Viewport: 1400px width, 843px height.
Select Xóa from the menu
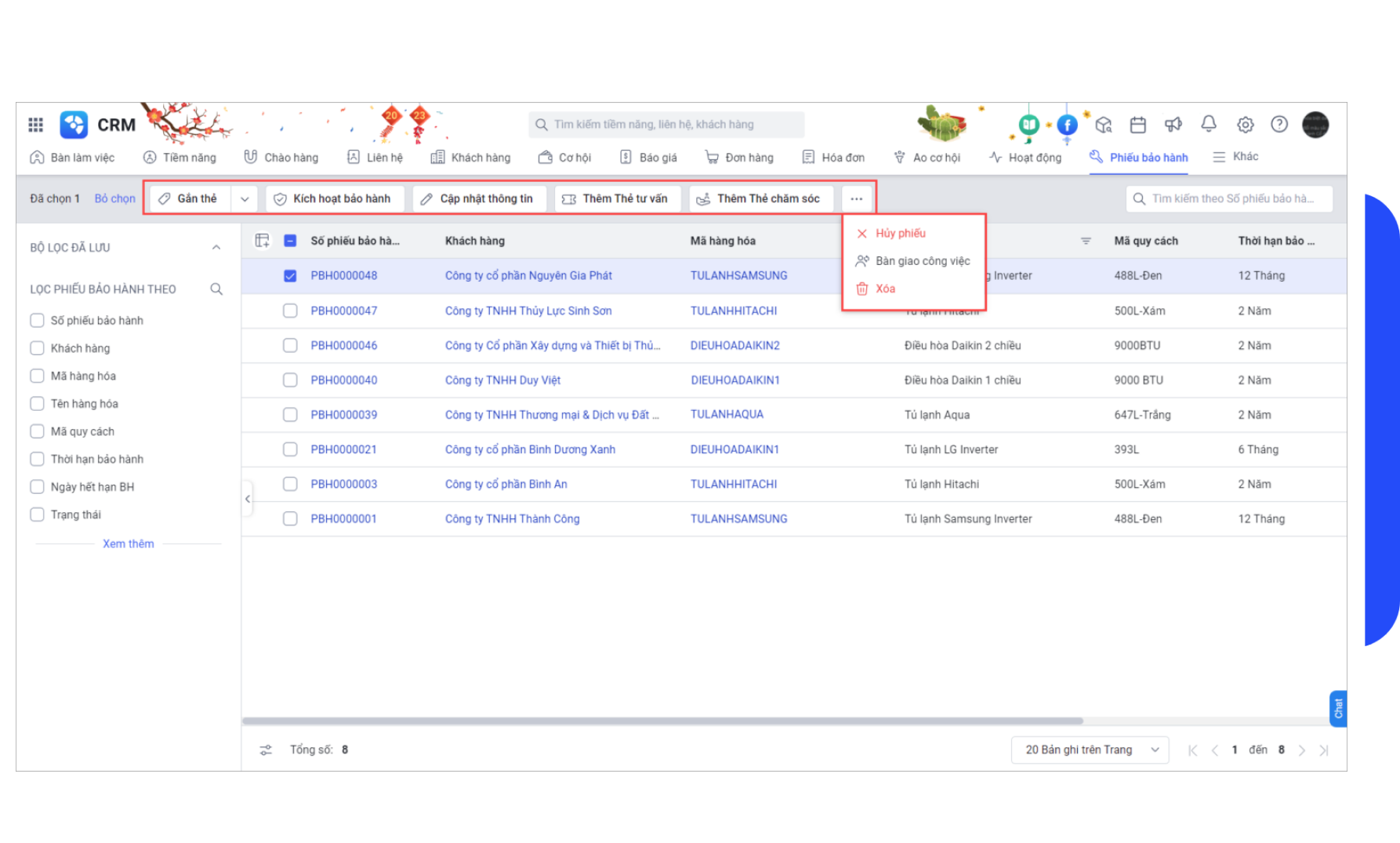(885, 289)
